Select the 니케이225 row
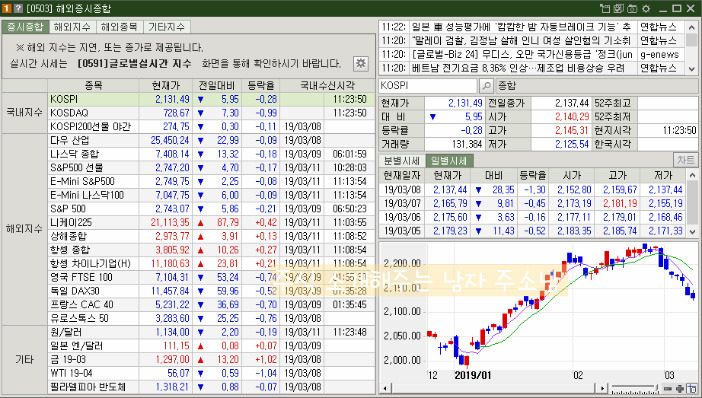The width and height of the screenshot is (702, 398). pos(211,223)
